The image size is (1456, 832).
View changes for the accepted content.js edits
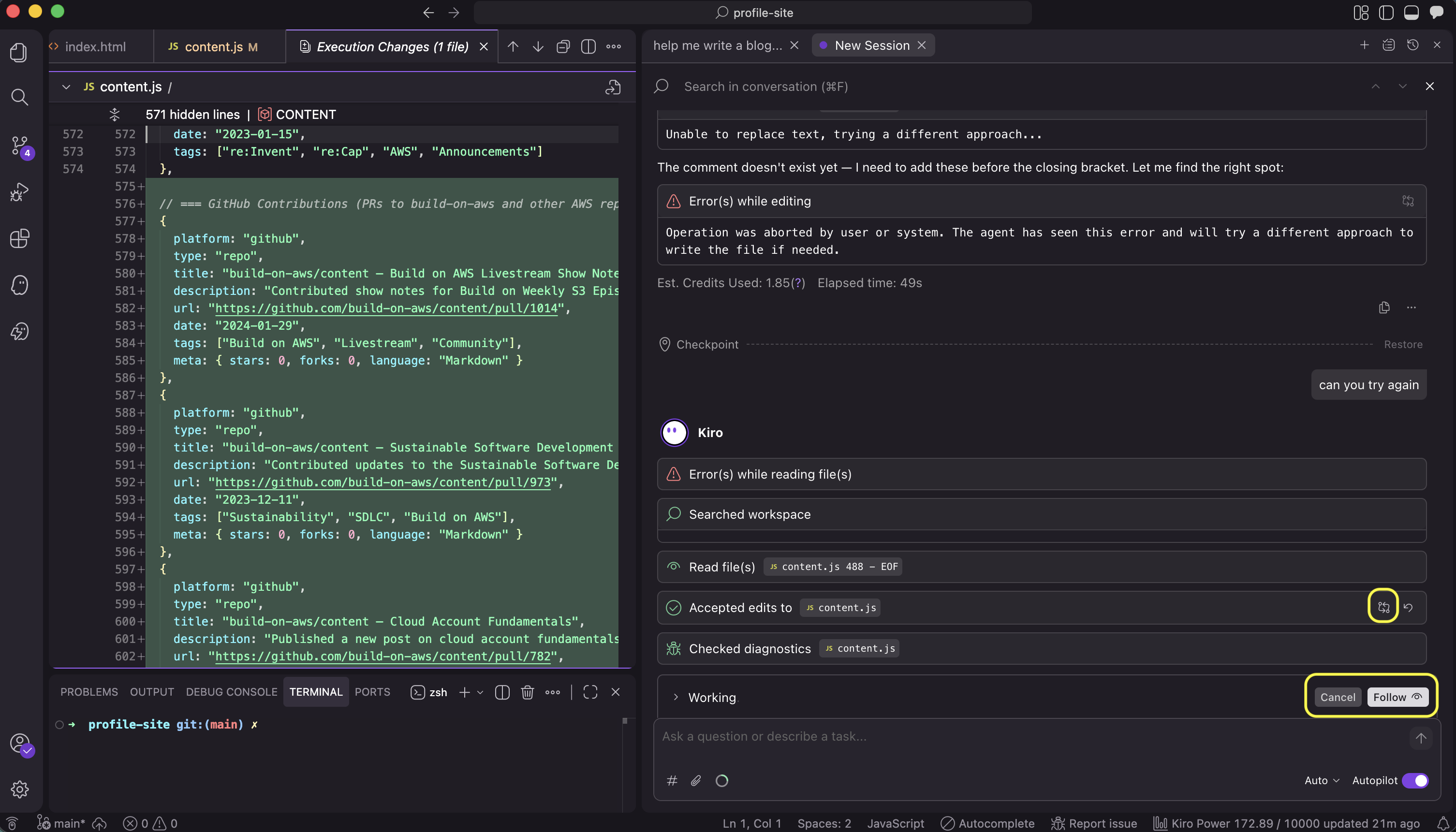click(1383, 607)
